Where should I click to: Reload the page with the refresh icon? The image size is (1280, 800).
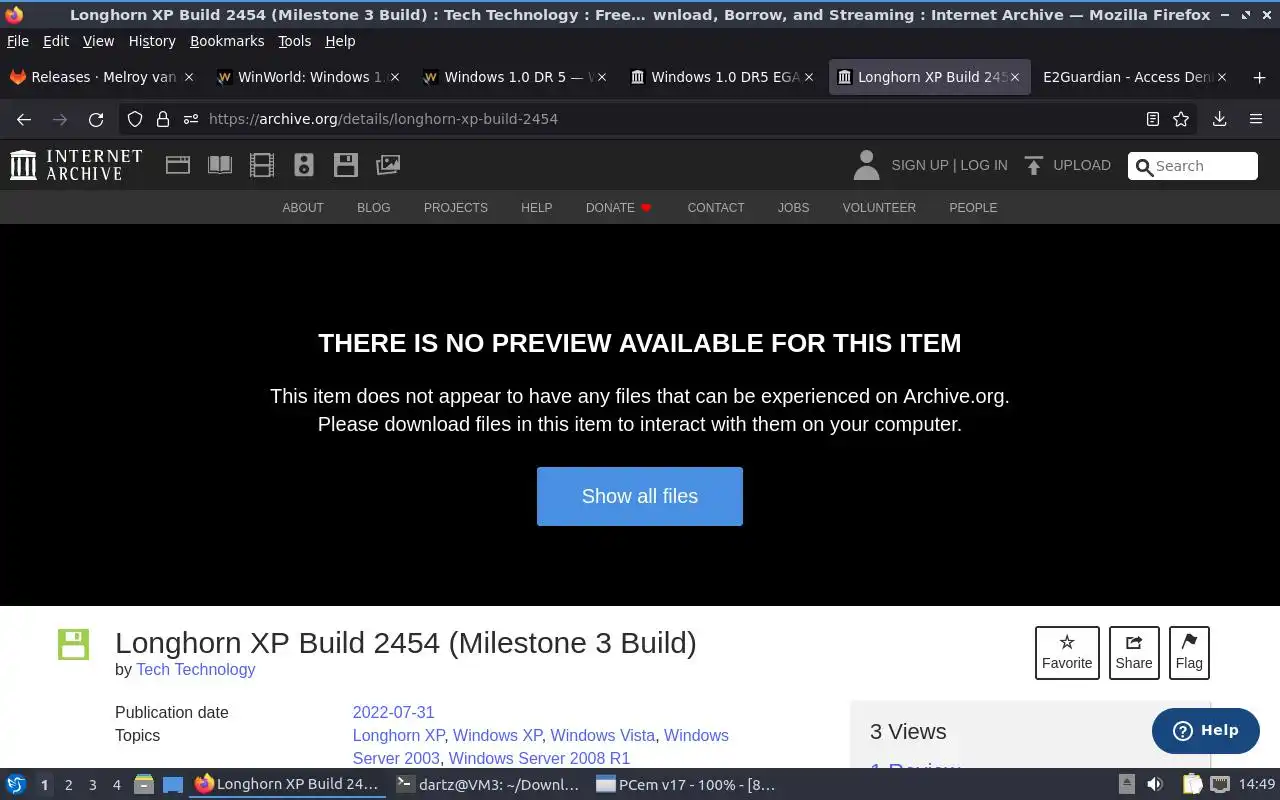pos(96,119)
